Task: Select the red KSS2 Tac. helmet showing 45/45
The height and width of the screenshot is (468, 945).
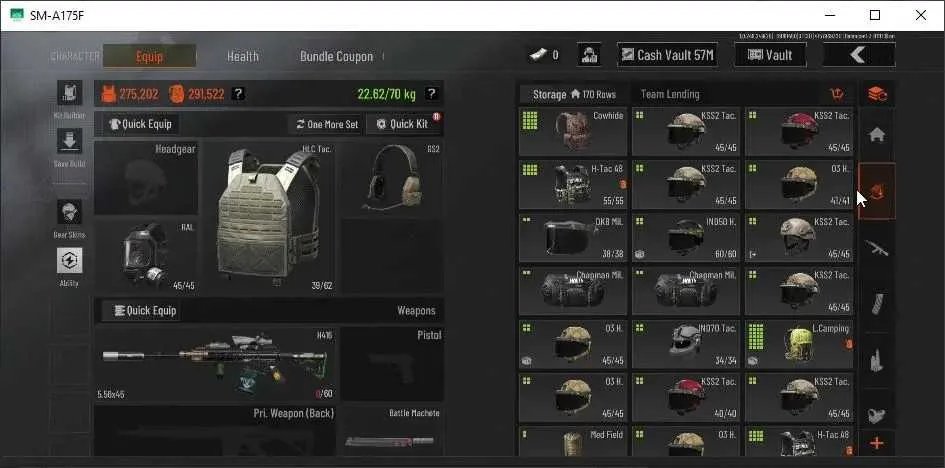Action: [x=799, y=132]
